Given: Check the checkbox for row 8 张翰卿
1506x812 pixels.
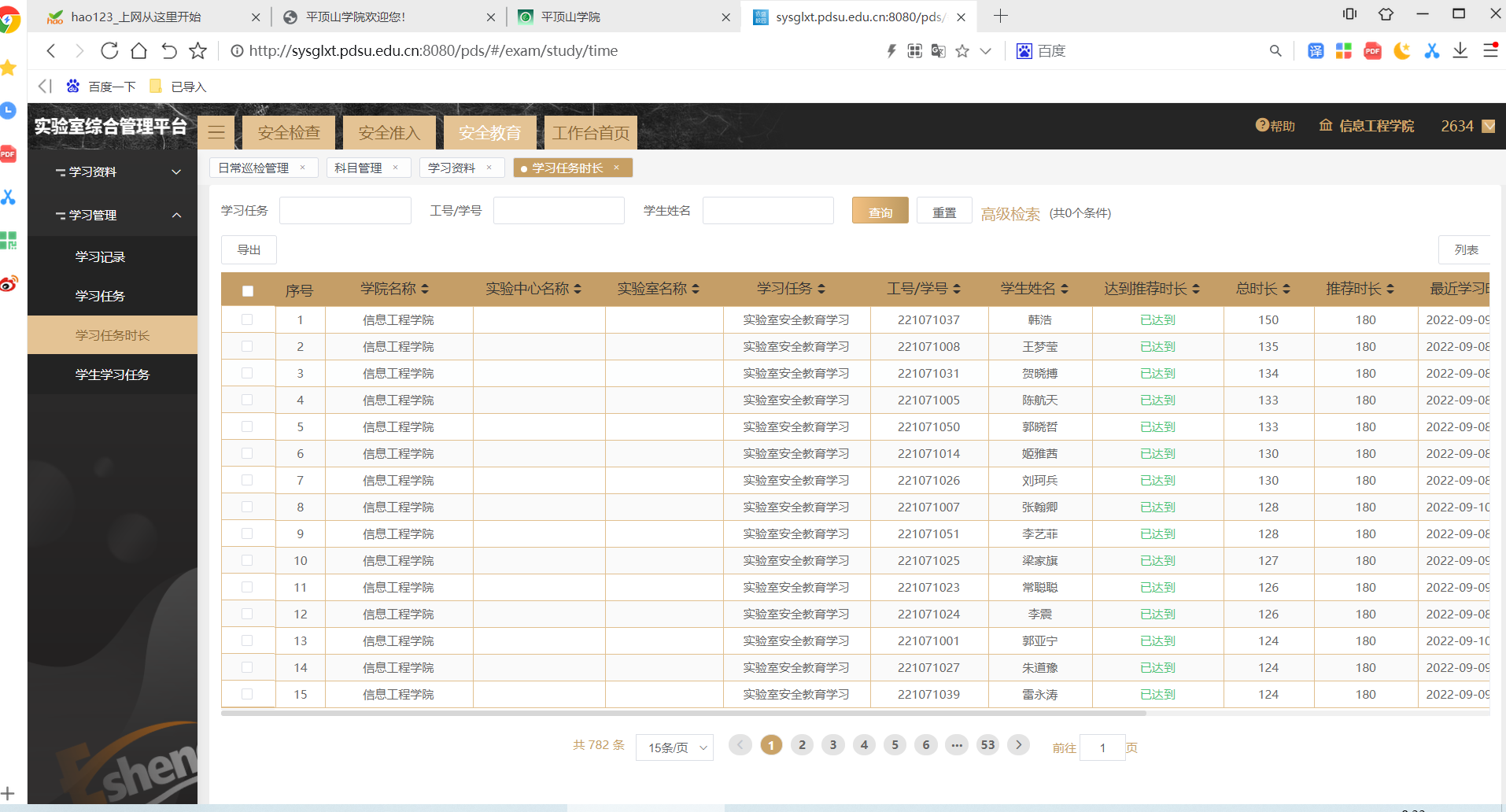Looking at the screenshot, I should (x=247, y=507).
